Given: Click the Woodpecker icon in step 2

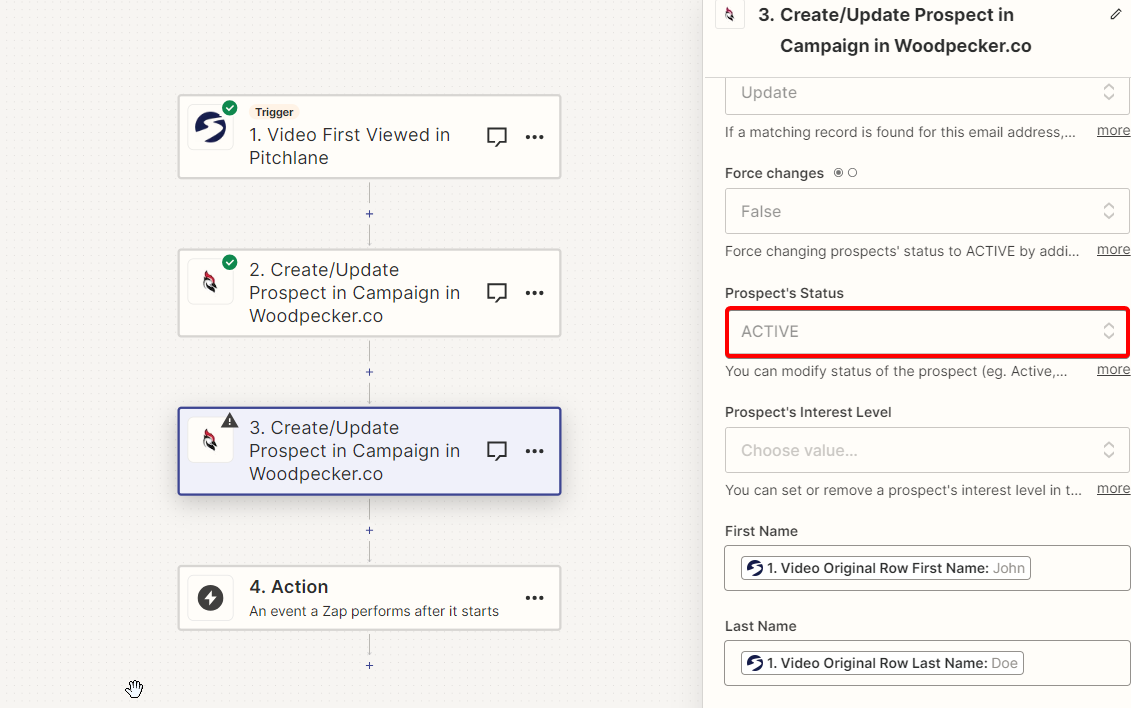Looking at the screenshot, I should click(210, 282).
